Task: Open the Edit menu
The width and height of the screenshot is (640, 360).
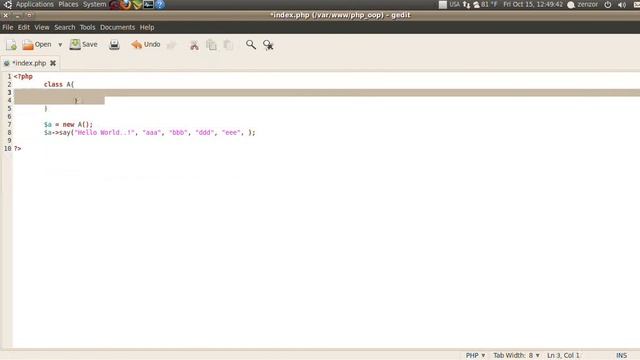Action: coord(24,27)
